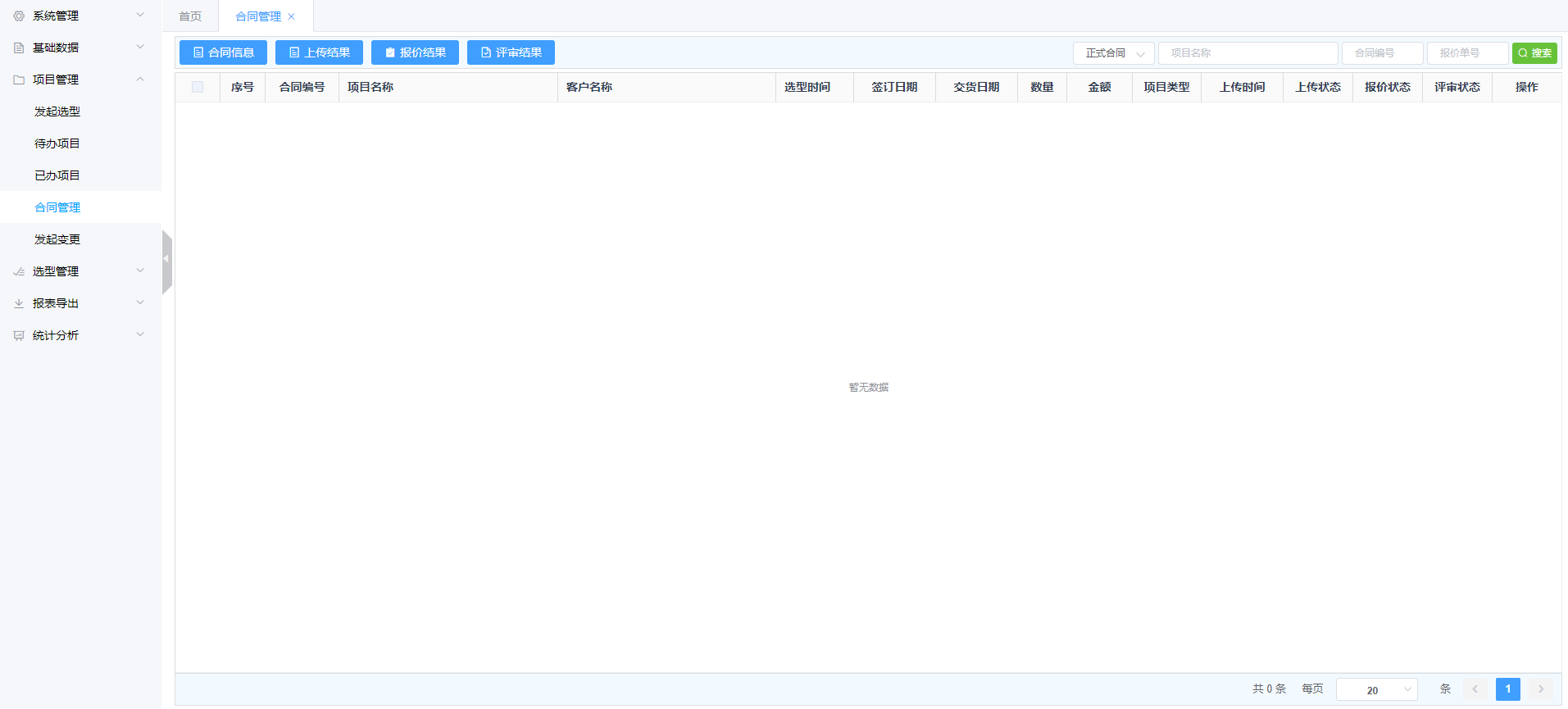Collapse the sidebar using the handle arrow
This screenshot has height=709, width=1568.
pyautogui.click(x=166, y=259)
